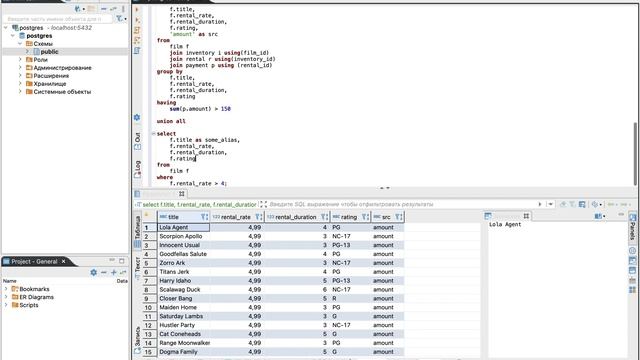Open the Panels sidebar in results
Image resolution: width=640 pixels, height=360 pixels.
tap(632, 227)
